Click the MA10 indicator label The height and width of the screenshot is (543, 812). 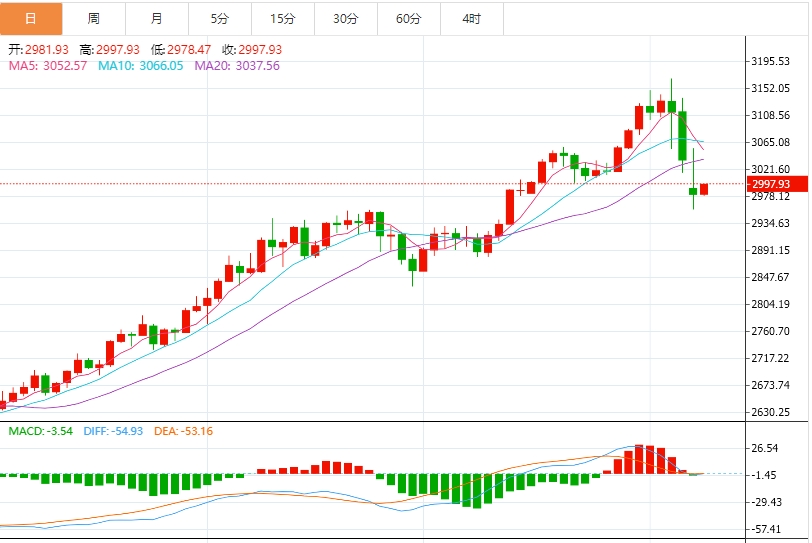[140, 66]
